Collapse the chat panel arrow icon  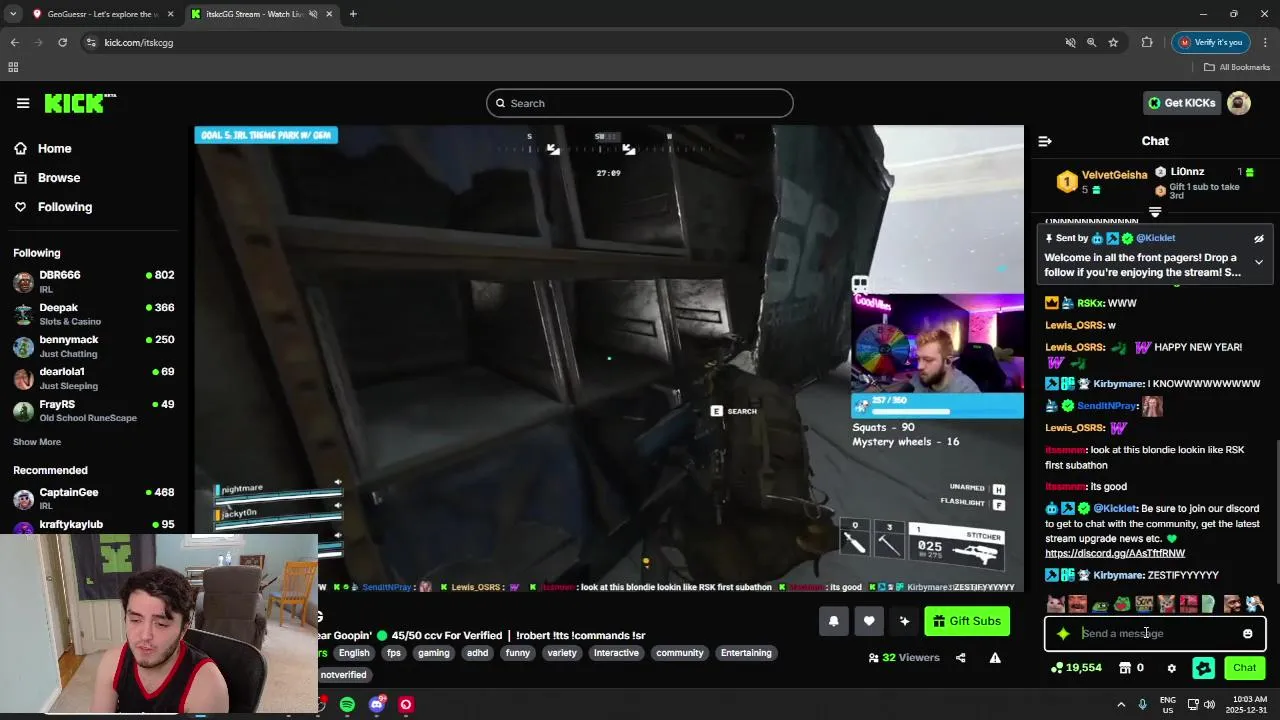point(1045,141)
